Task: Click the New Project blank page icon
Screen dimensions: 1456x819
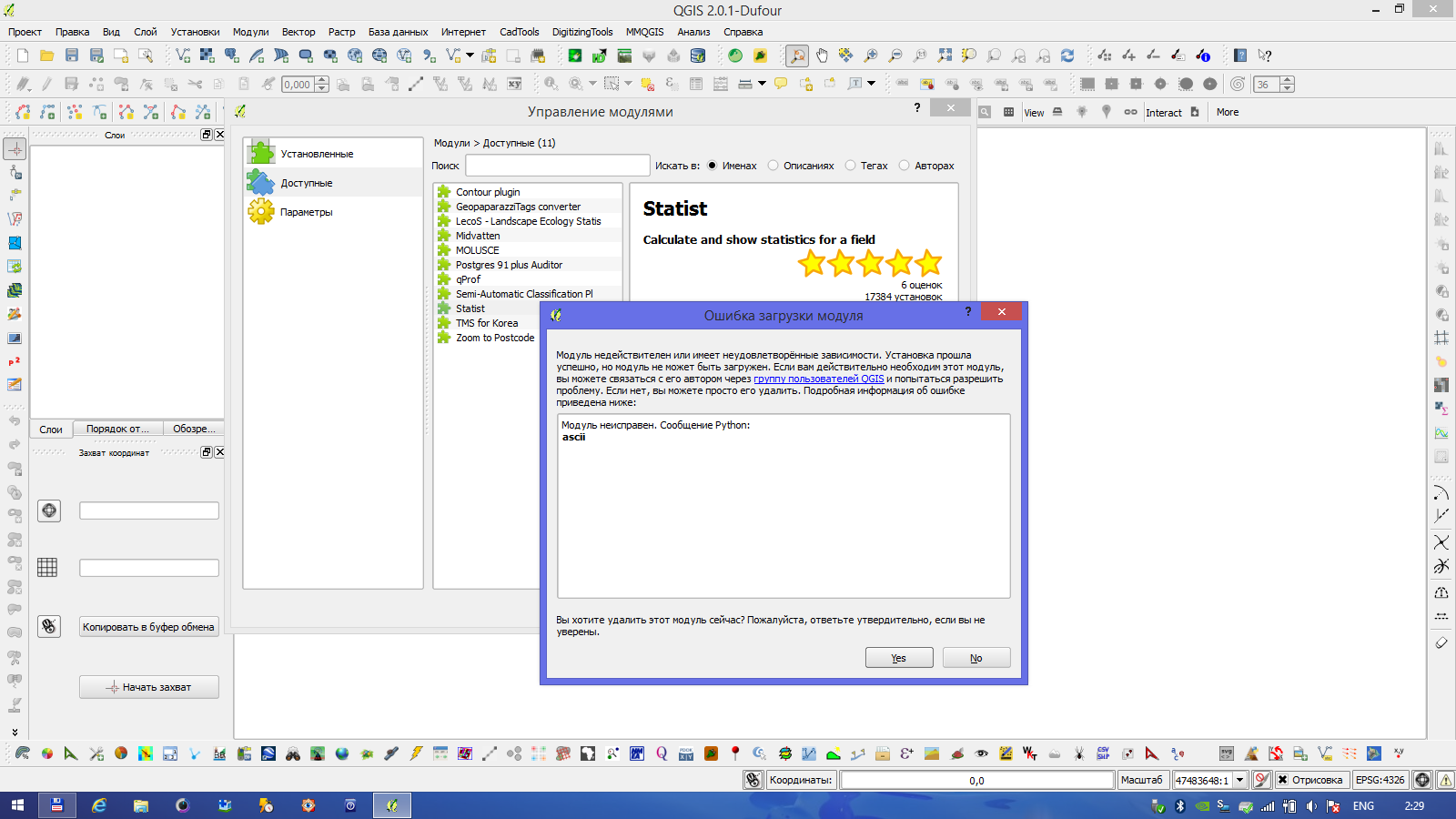Action: tap(23, 56)
